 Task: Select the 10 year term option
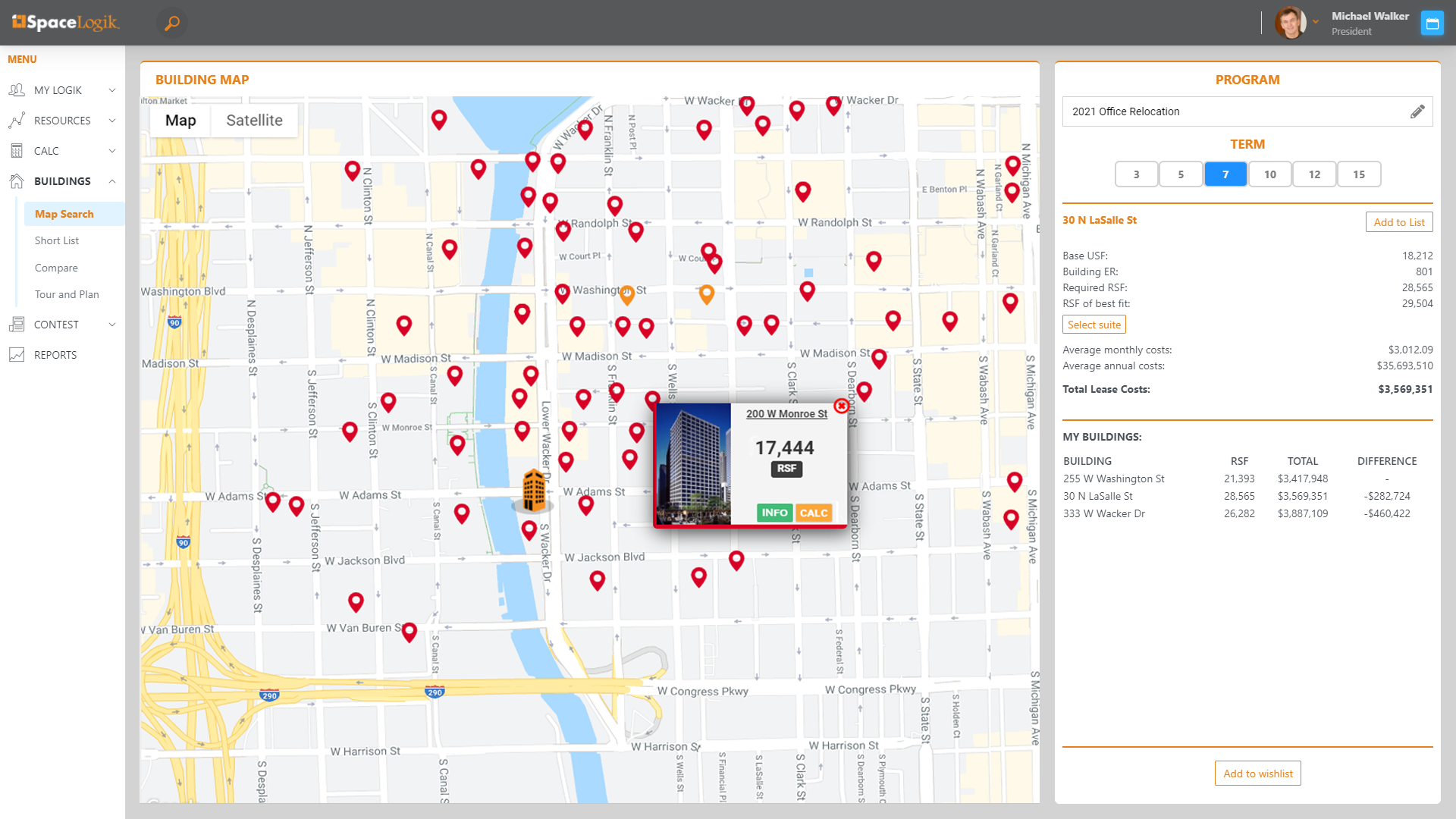coord(1269,174)
